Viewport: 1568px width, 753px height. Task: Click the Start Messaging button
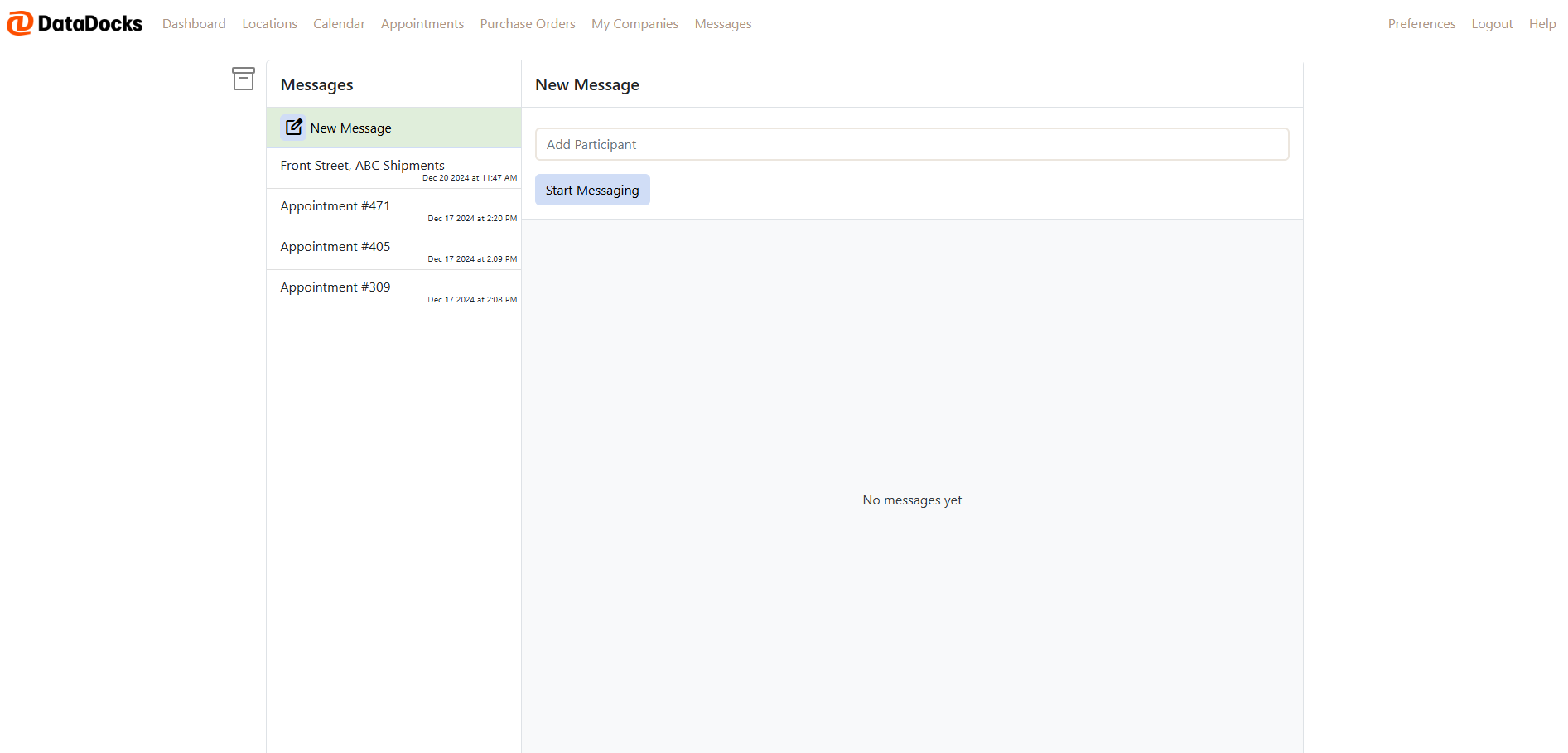[x=592, y=190]
